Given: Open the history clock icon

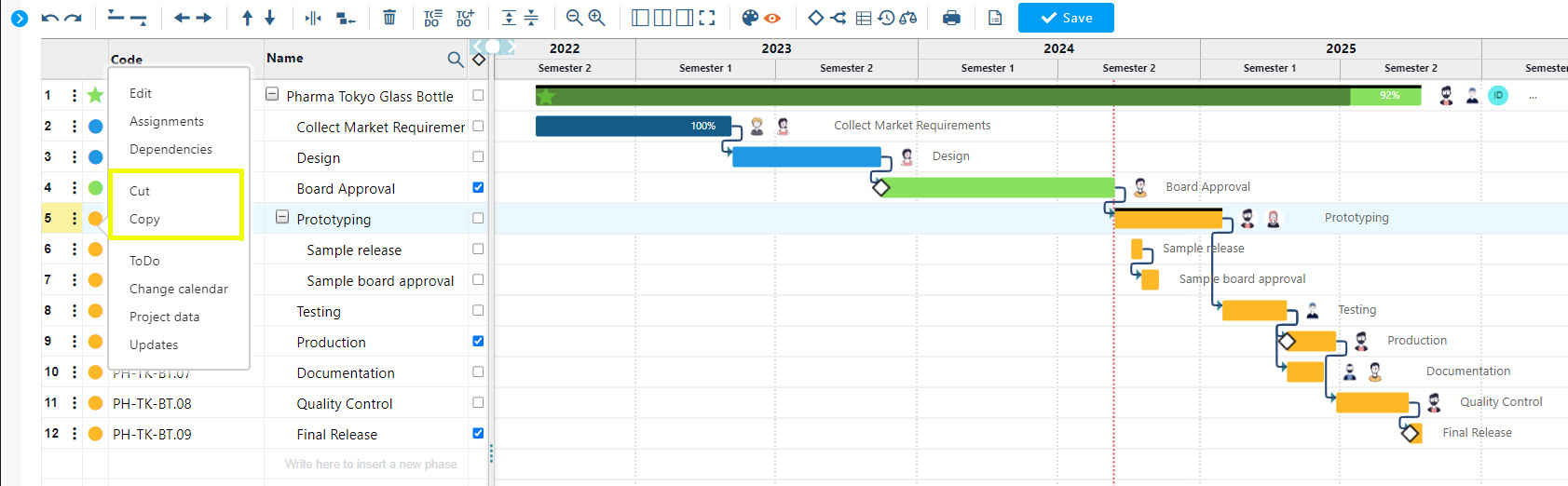Looking at the screenshot, I should coord(886,18).
